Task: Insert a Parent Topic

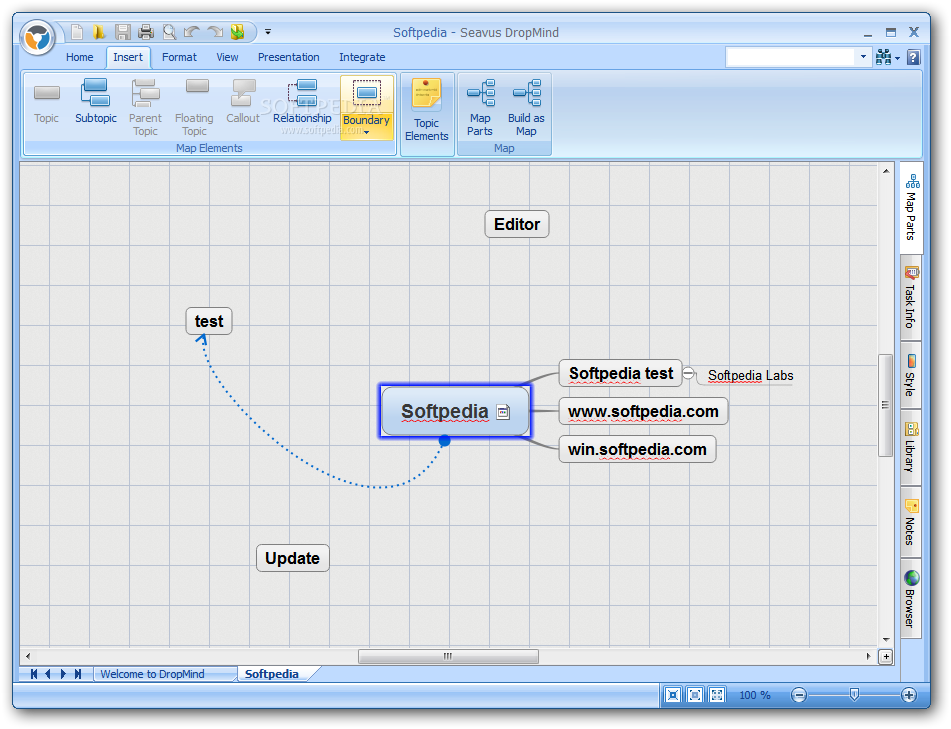Action: click(145, 107)
